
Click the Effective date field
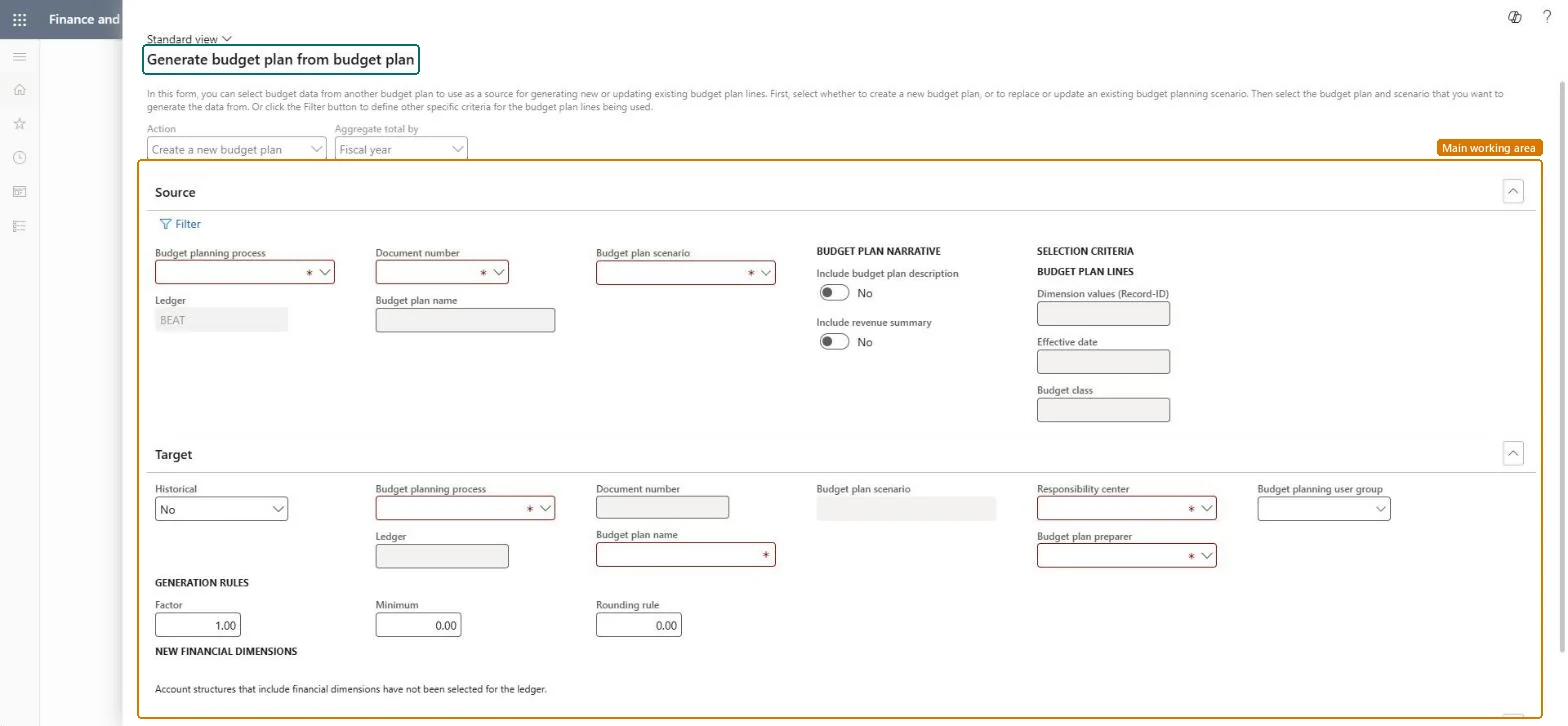[1103, 361]
